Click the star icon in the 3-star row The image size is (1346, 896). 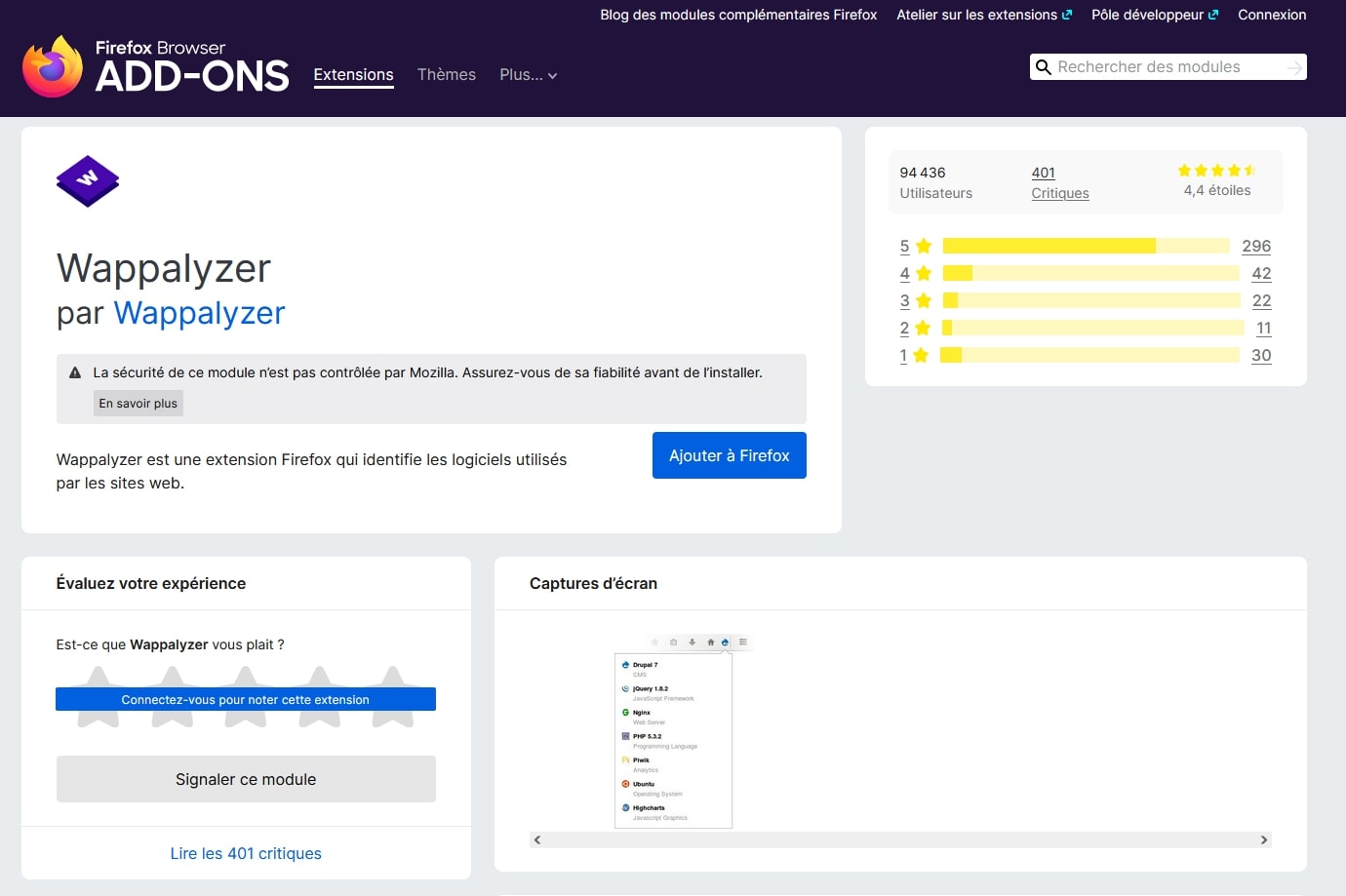(924, 300)
